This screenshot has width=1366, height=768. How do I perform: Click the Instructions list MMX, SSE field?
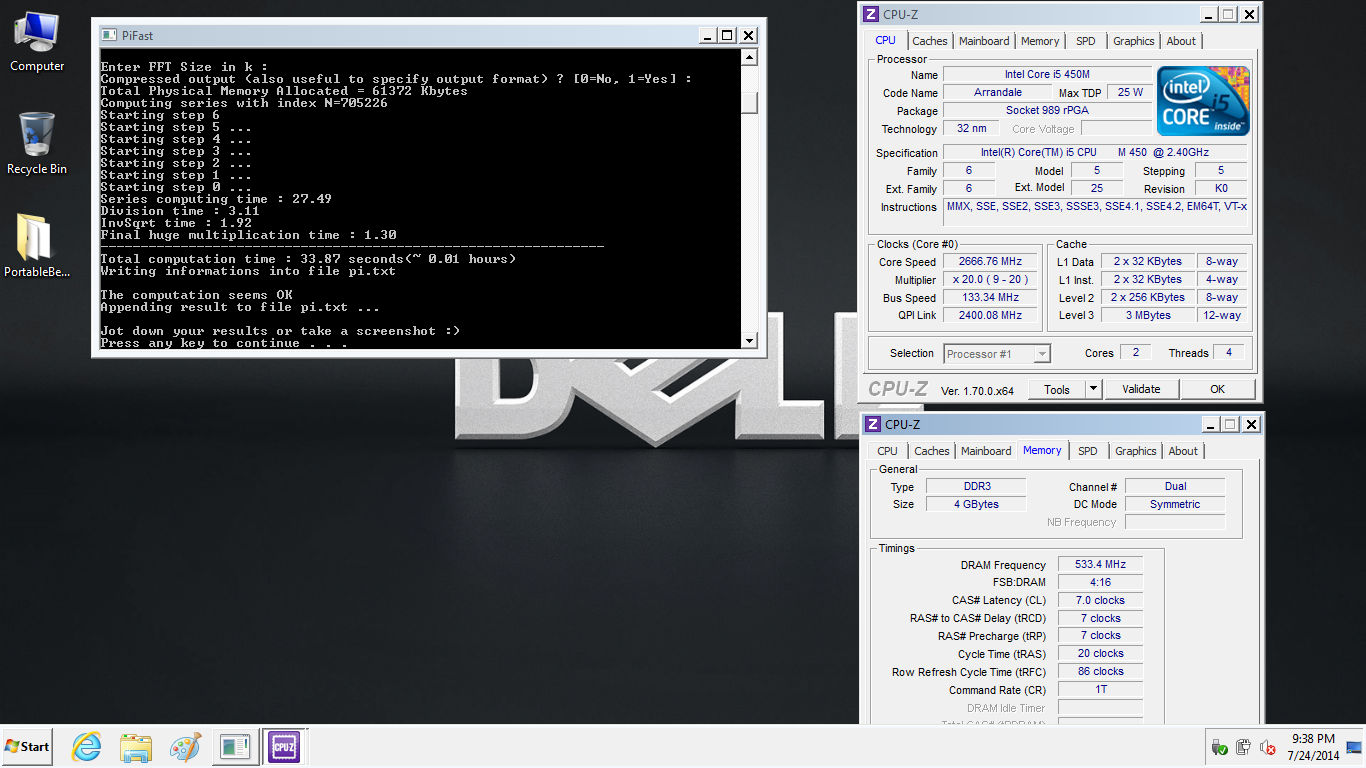pyautogui.click(x=1096, y=212)
